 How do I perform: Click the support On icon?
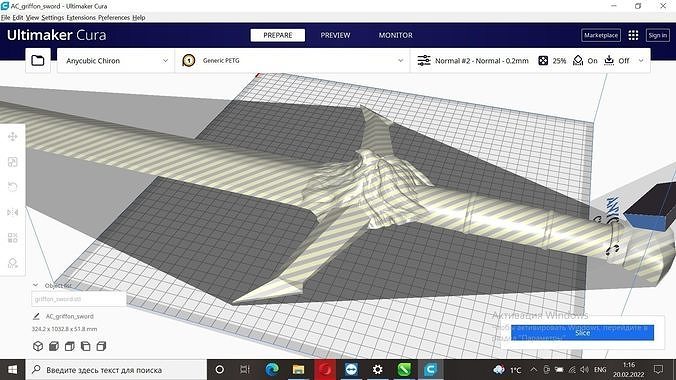(x=578, y=61)
